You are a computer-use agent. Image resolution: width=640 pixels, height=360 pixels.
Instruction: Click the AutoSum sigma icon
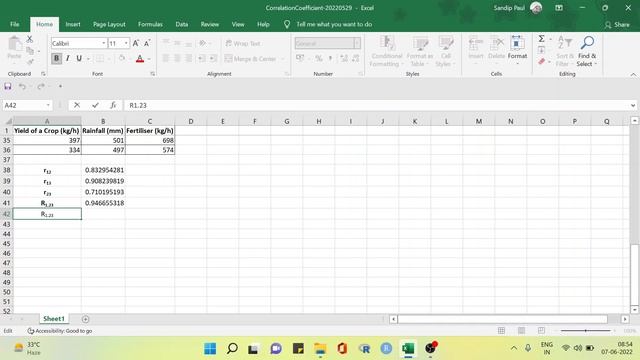(x=541, y=39)
